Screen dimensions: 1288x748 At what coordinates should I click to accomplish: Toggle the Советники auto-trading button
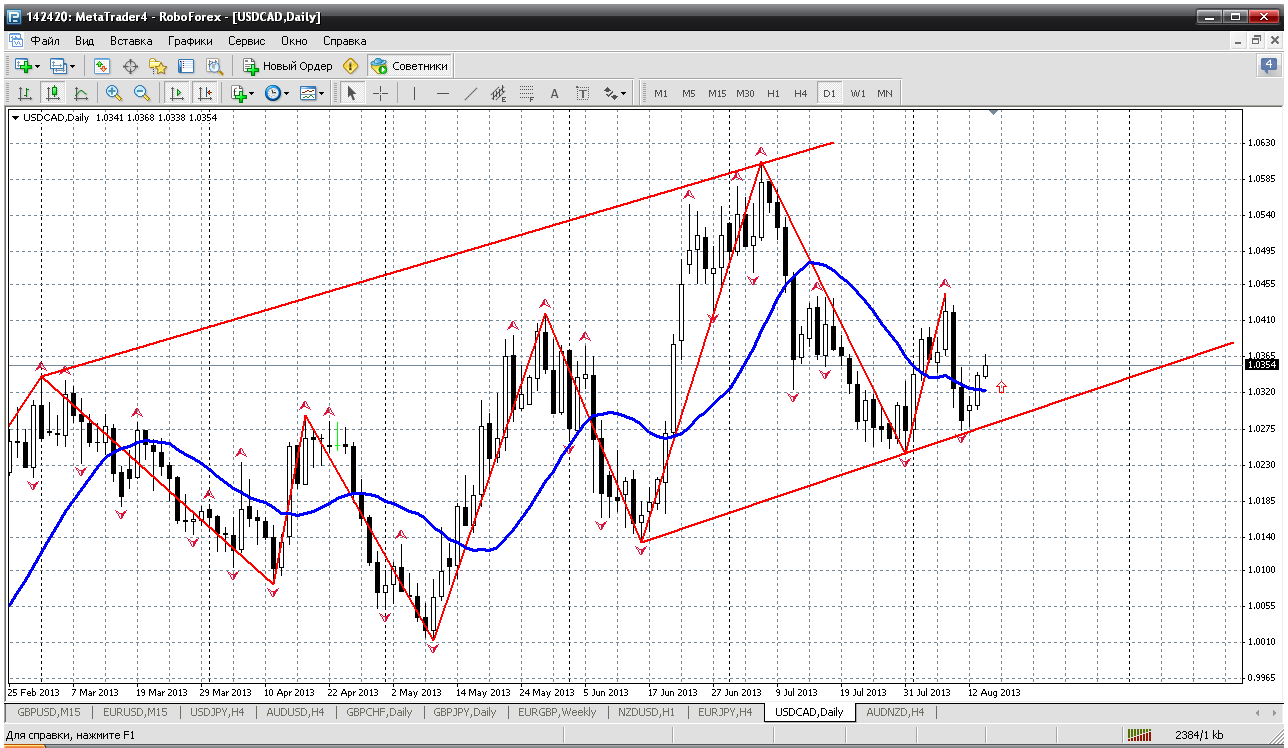coord(409,66)
